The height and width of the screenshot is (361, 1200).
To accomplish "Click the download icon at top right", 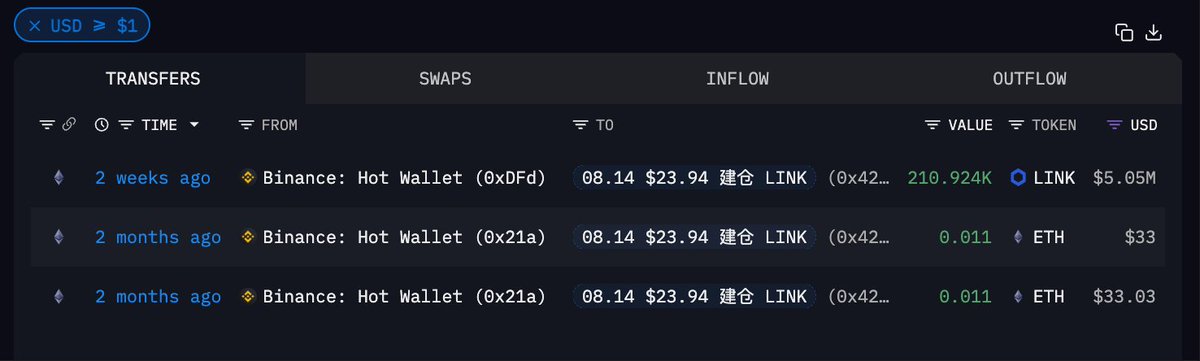I will (x=1153, y=32).
